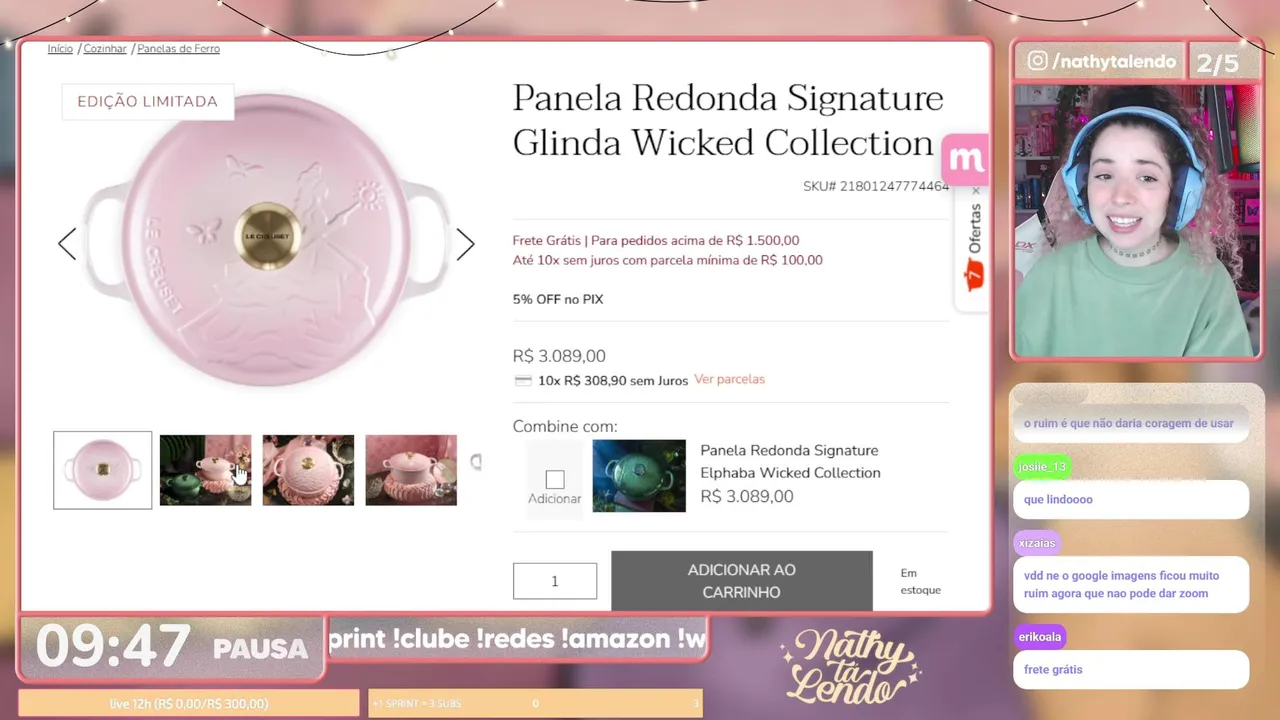Click Adicionar ao Carrinho button

(742, 581)
